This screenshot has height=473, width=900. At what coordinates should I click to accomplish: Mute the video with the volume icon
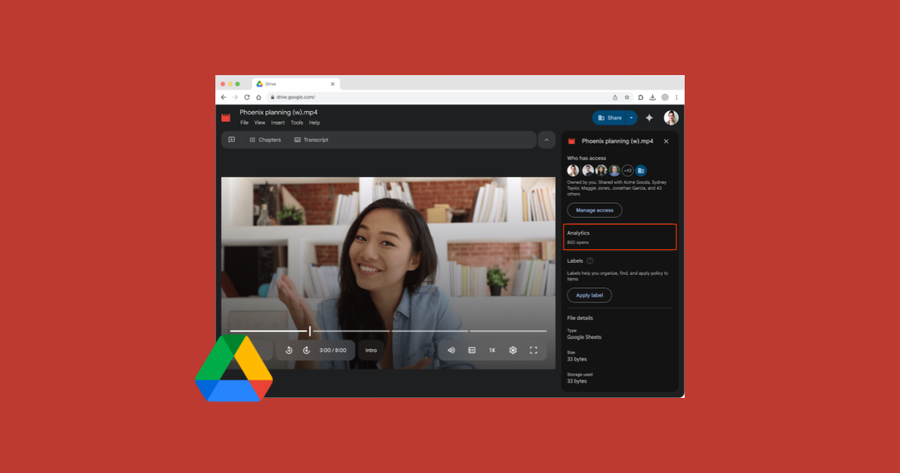451,350
